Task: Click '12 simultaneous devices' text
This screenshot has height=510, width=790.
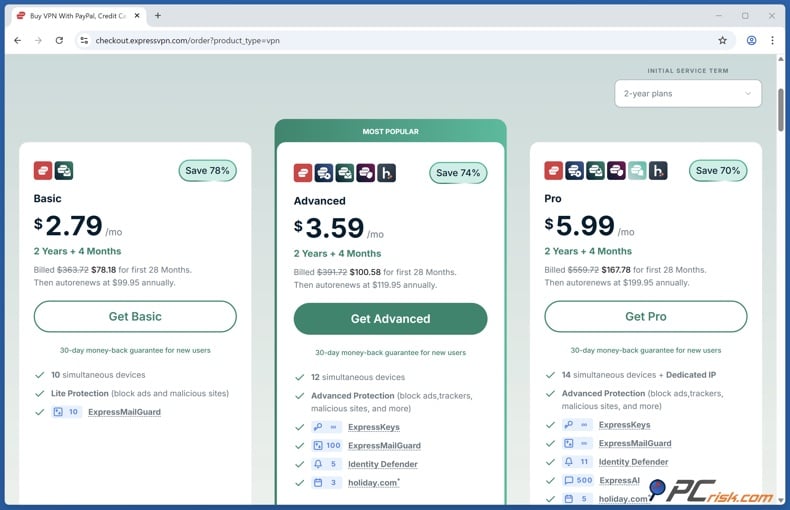Action: pos(358,377)
